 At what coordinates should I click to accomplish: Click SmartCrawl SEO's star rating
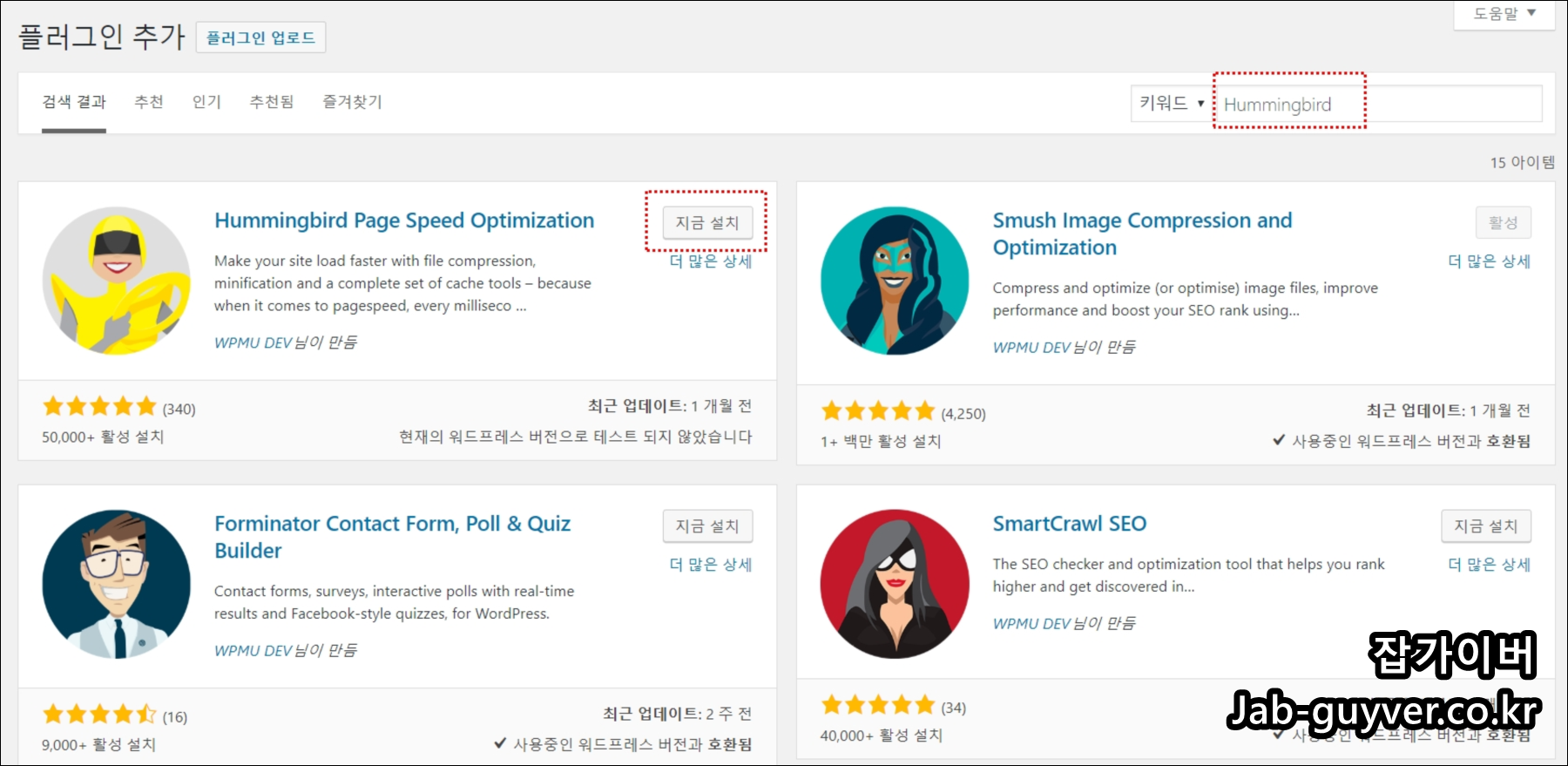(x=878, y=705)
